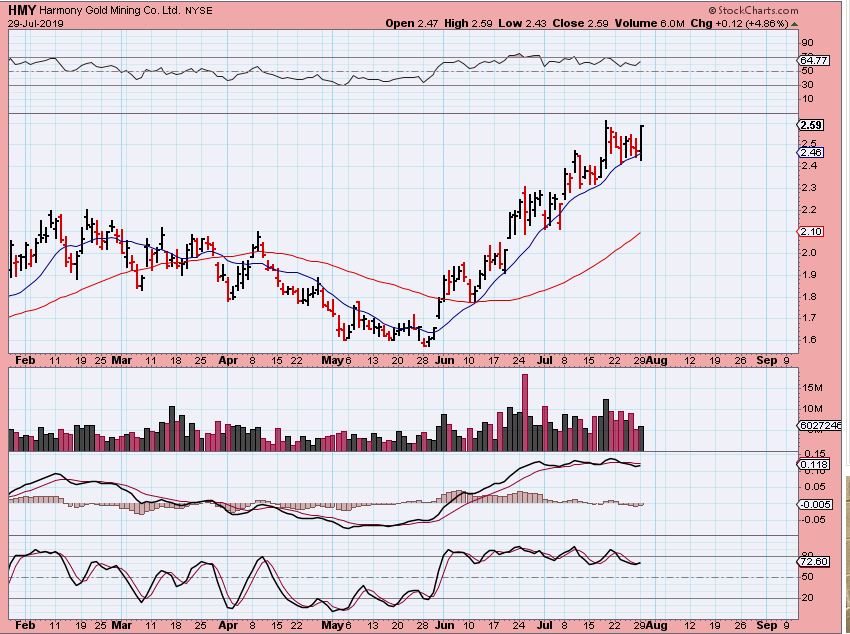Click the MACD histogram tag -0.005
Image resolution: width=850 pixels, height=634 pixels.
(816, 504)
